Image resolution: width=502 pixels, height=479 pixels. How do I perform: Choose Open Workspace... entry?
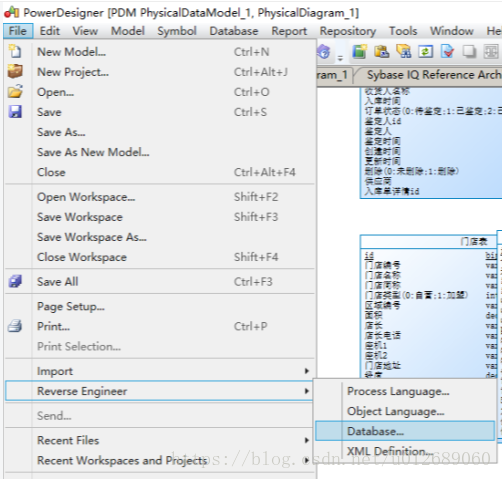tap(160, 197)
